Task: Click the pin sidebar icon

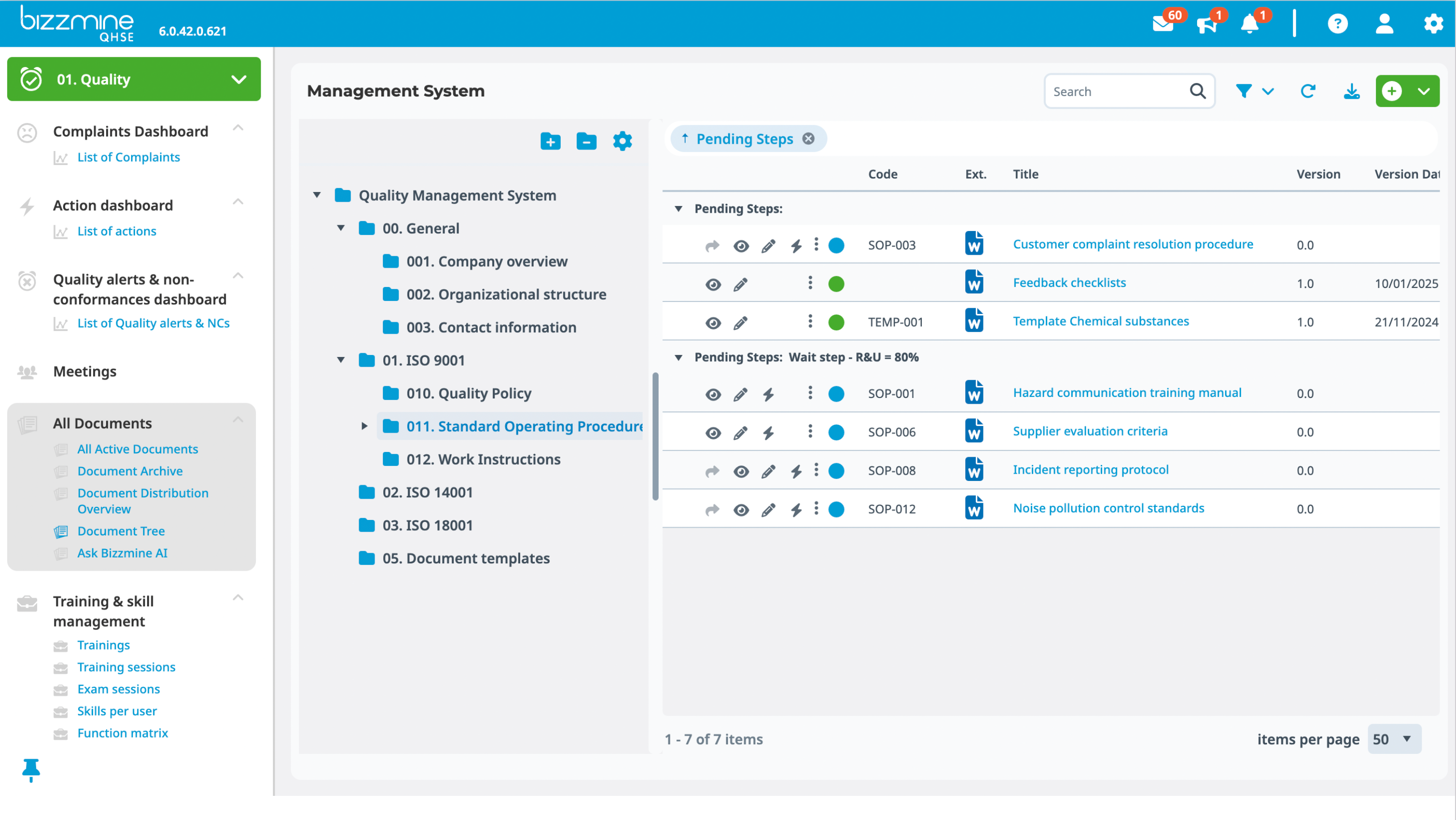Action: 30,769
